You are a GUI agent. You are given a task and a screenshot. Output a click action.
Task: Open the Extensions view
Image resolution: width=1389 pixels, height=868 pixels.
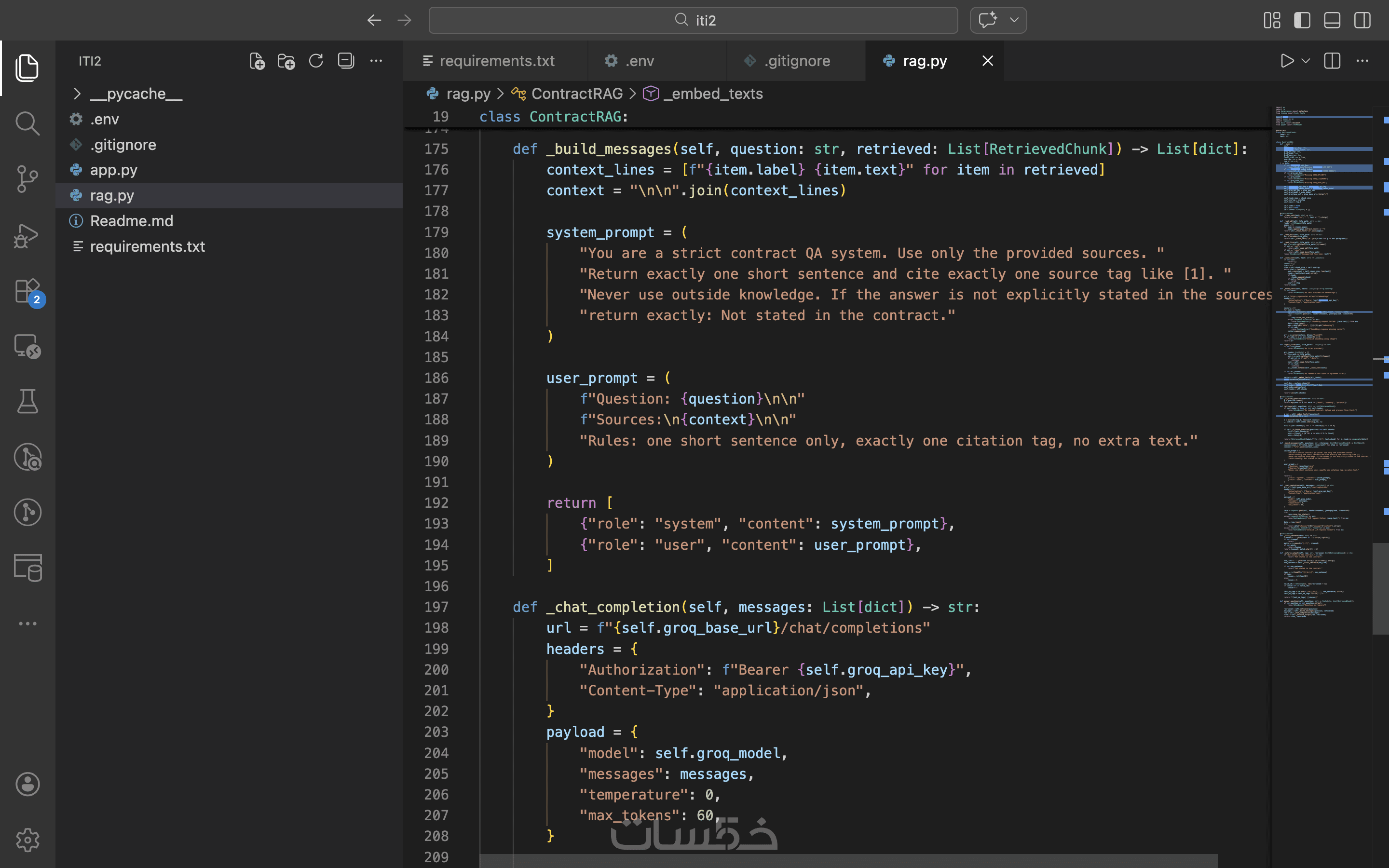point(27,291)
